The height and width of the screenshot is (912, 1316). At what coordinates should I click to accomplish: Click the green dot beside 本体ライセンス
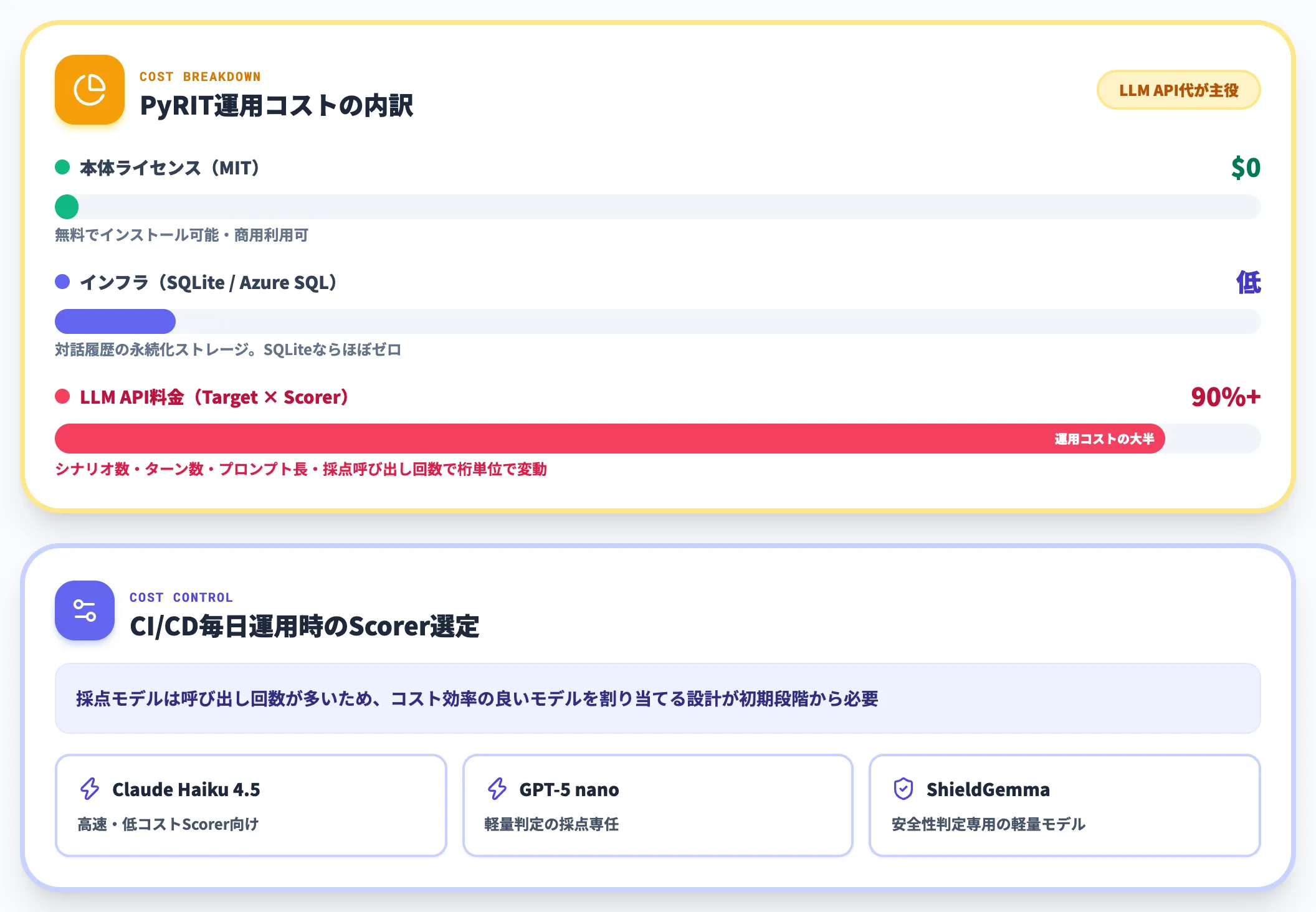[x=62, y=167]
